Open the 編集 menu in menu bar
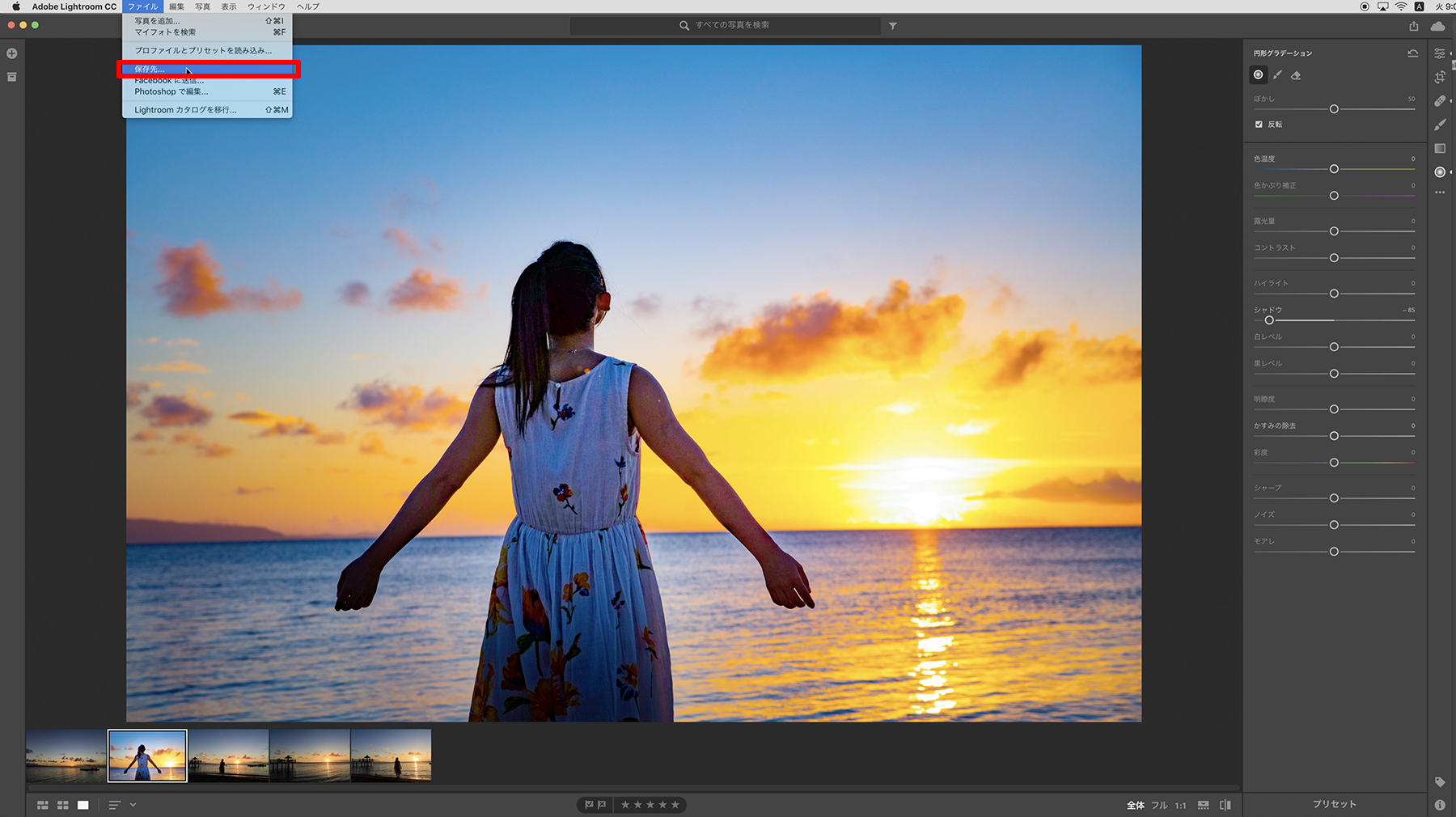This screenshot has height=817, width=1456. coord(176,6)
